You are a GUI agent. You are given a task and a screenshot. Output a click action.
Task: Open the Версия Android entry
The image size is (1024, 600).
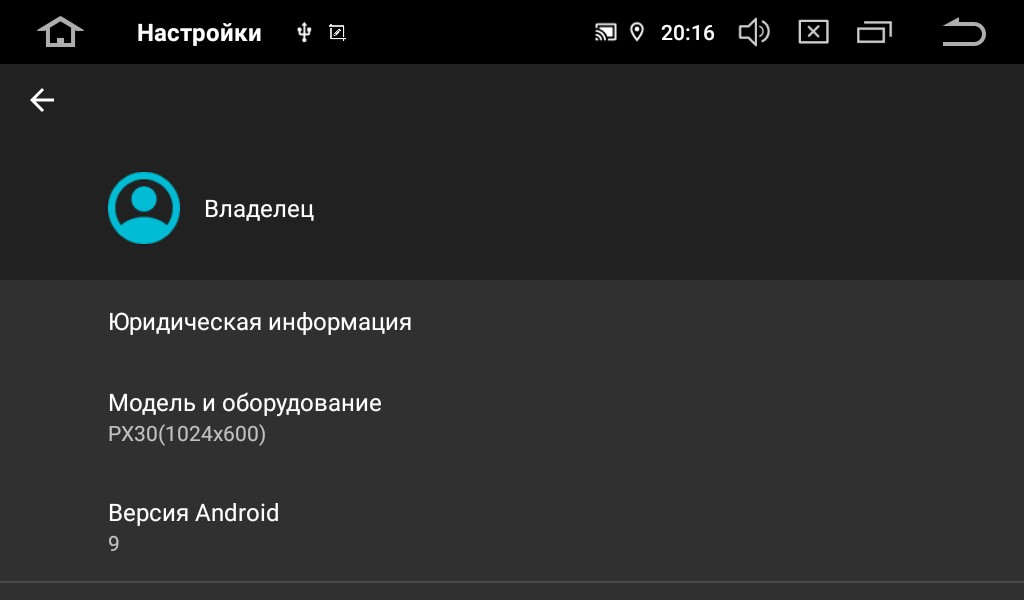pyautogui.click(x=512, y=527)
